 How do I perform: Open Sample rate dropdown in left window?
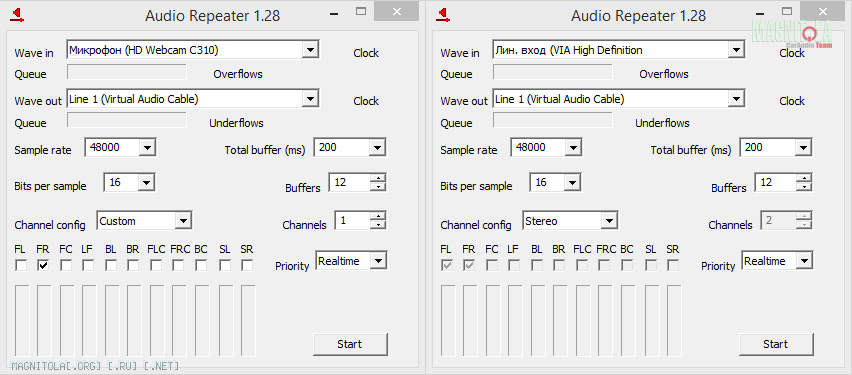click(147, 147)
